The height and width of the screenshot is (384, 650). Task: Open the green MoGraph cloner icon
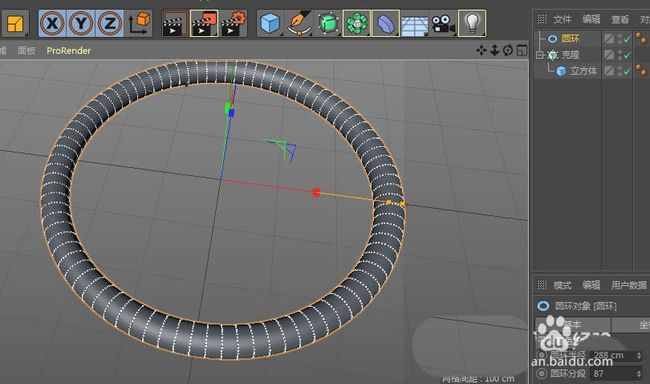pyautogui.click(x=357, y=24)
